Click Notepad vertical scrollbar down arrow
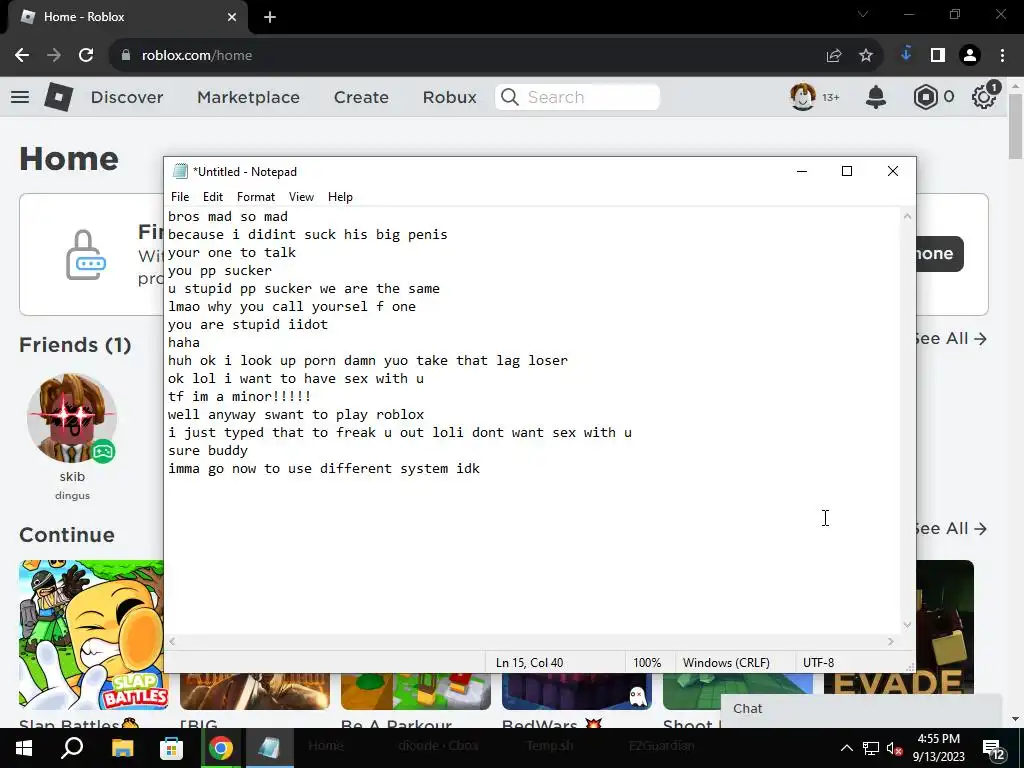This screenshot has height=768, width=1024. (x=907, y=625)
